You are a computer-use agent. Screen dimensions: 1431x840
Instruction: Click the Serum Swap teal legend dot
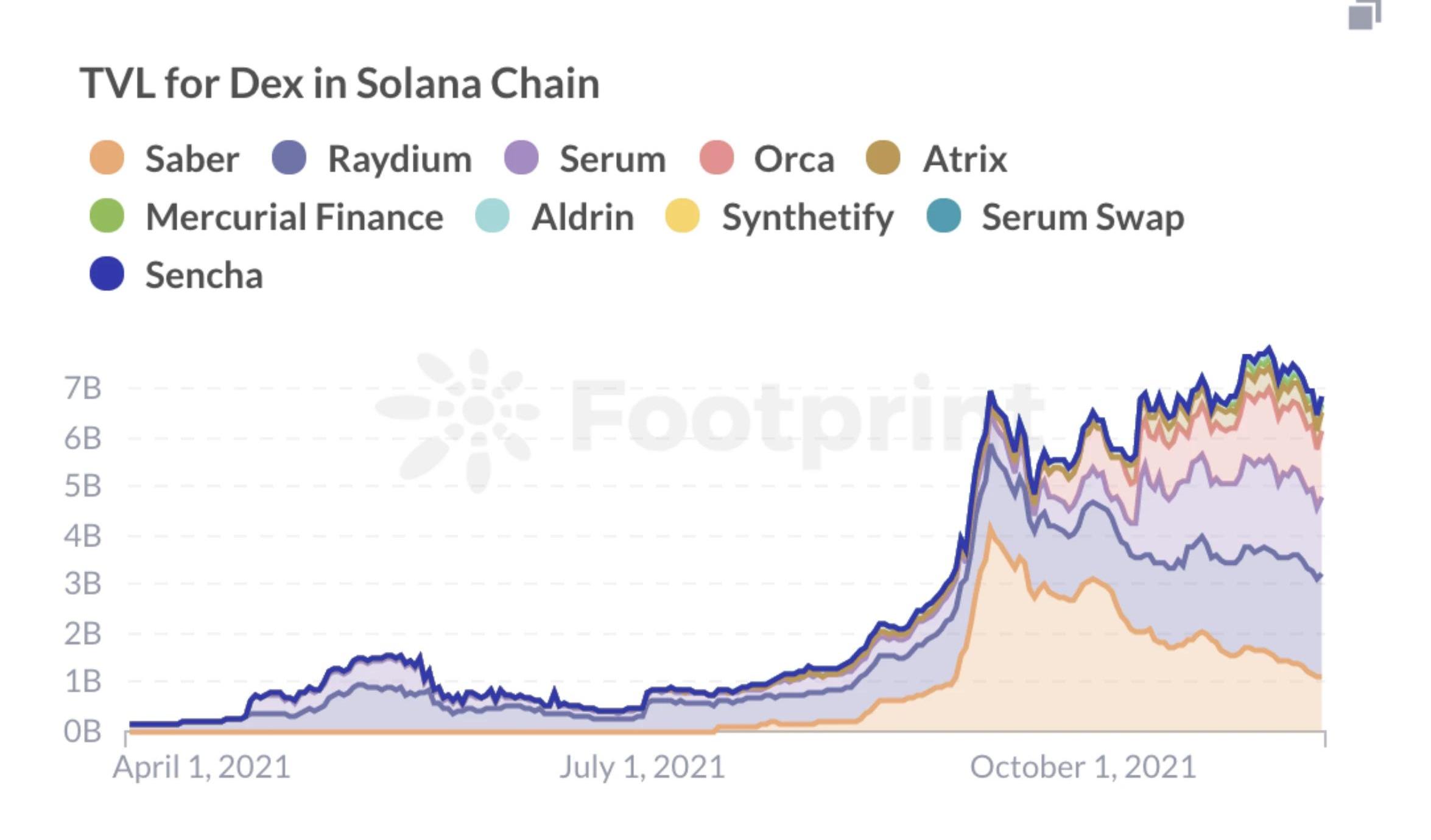point(943,215)
